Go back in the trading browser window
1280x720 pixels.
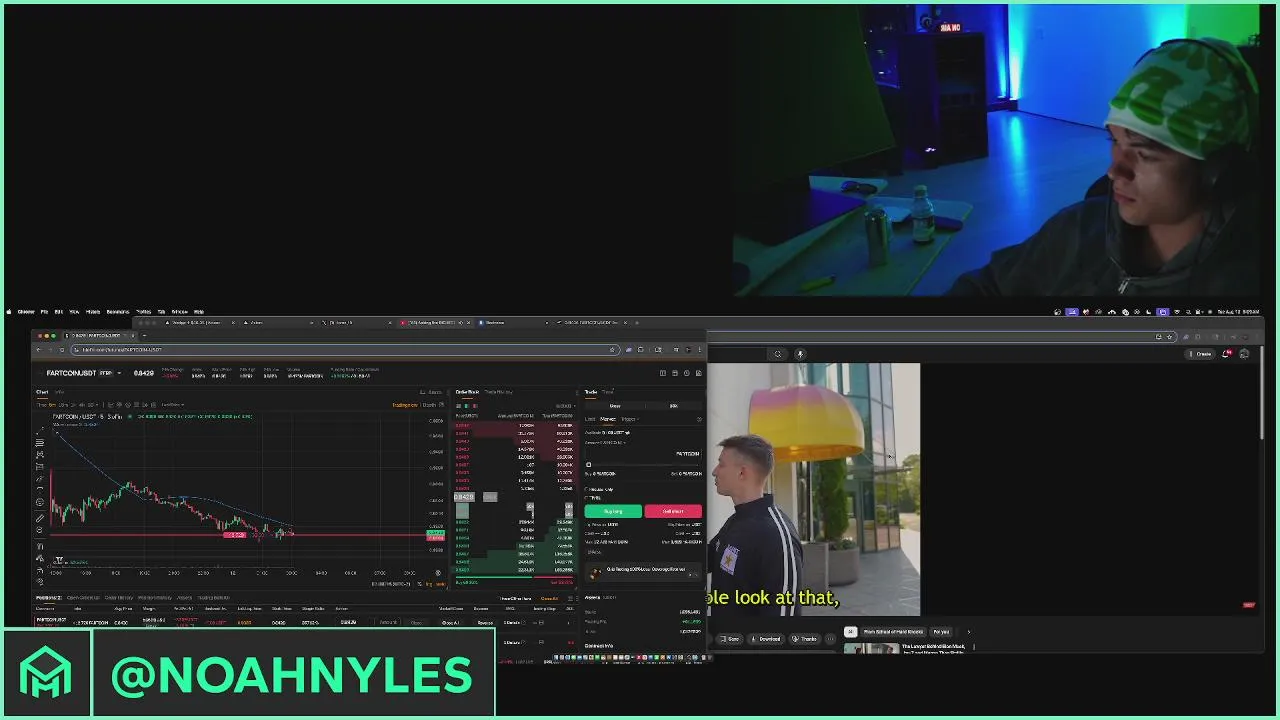pos(39,350)
